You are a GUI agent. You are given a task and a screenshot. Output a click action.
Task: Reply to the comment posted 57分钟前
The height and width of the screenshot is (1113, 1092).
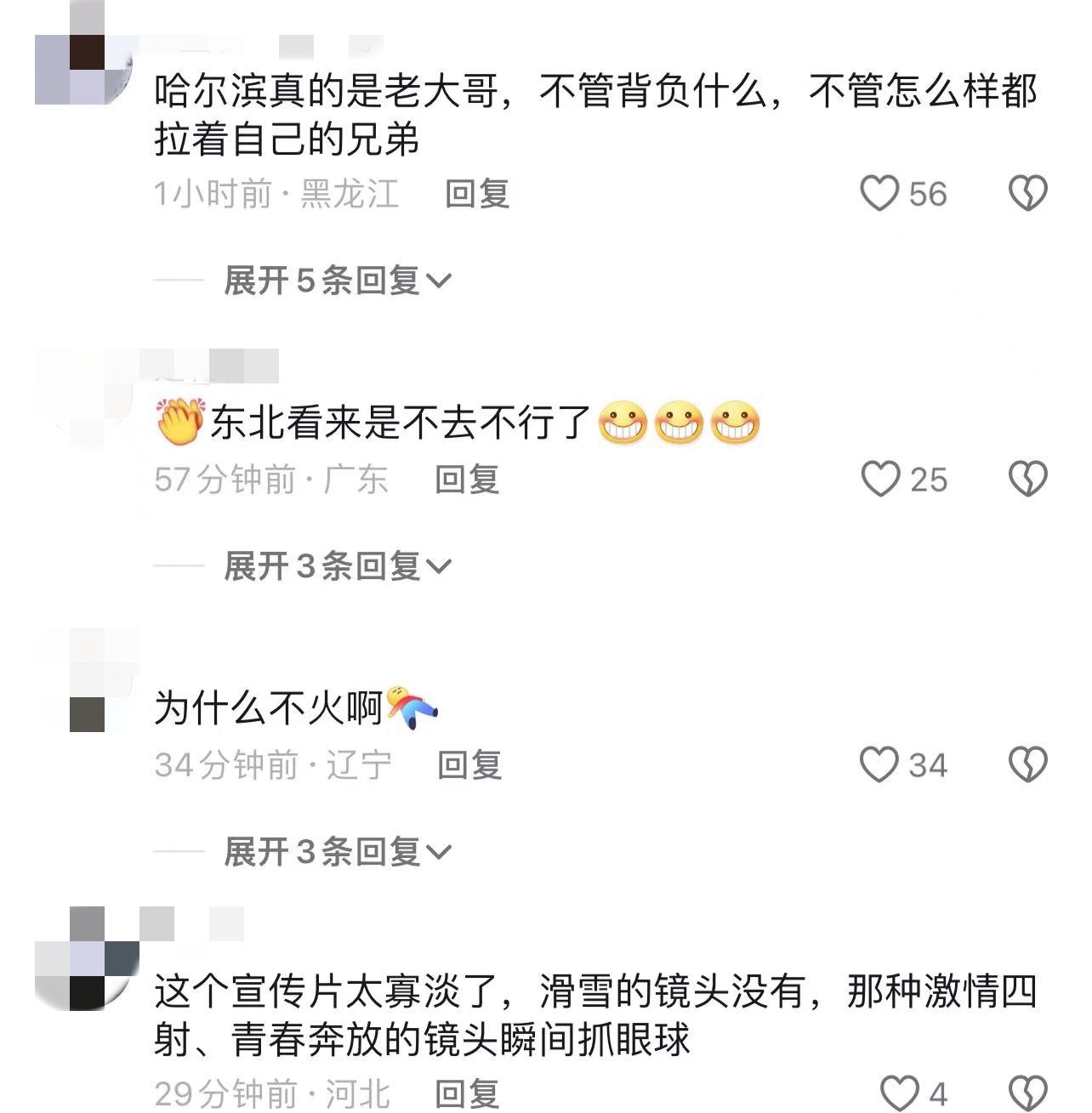pyautogui.click(x=467, y=480)
